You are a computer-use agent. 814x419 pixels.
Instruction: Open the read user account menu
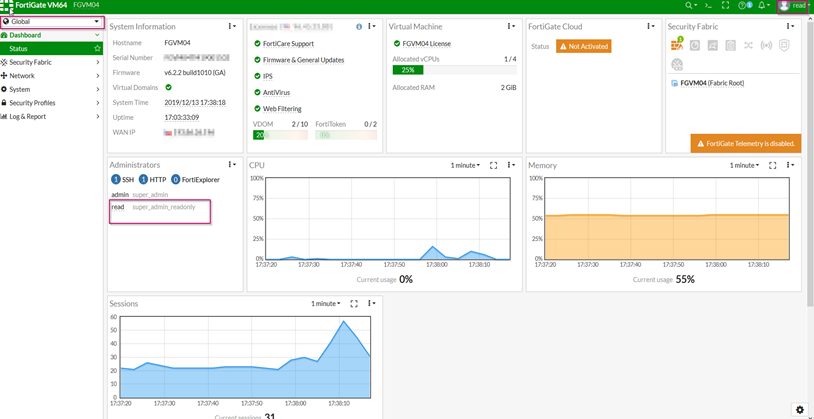(x=794, y=6)
